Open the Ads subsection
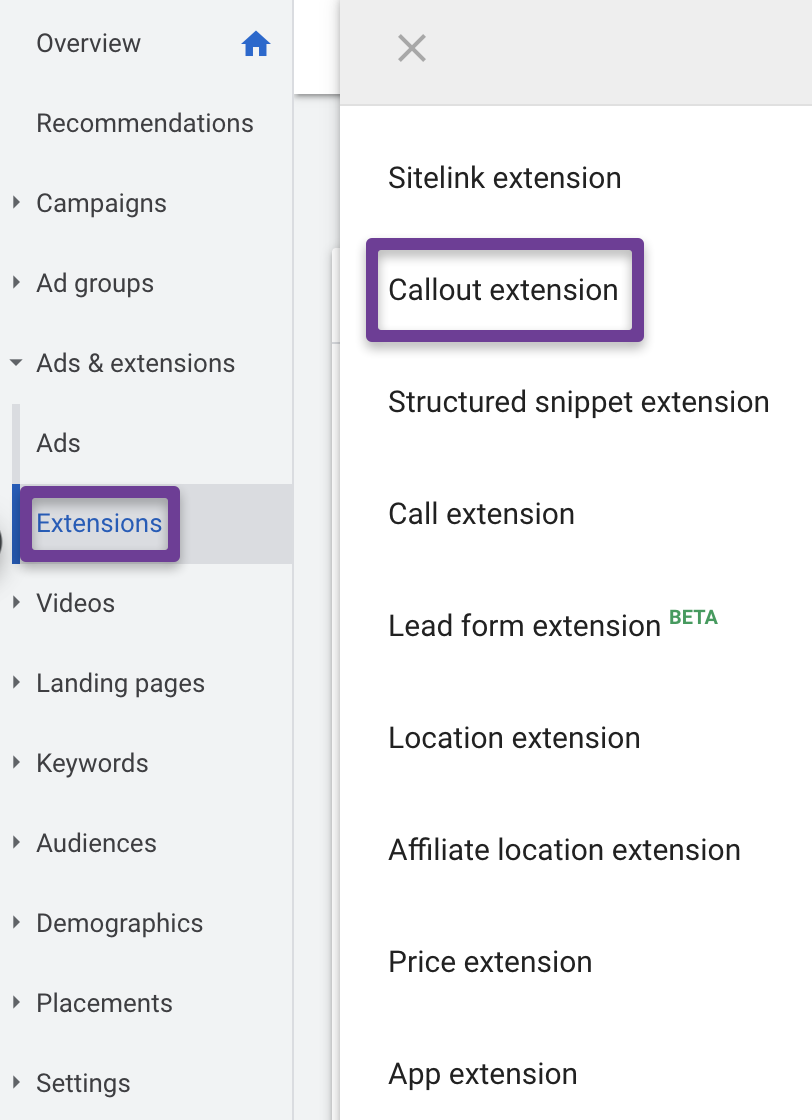812x1120 pixels. pos(59,443)
